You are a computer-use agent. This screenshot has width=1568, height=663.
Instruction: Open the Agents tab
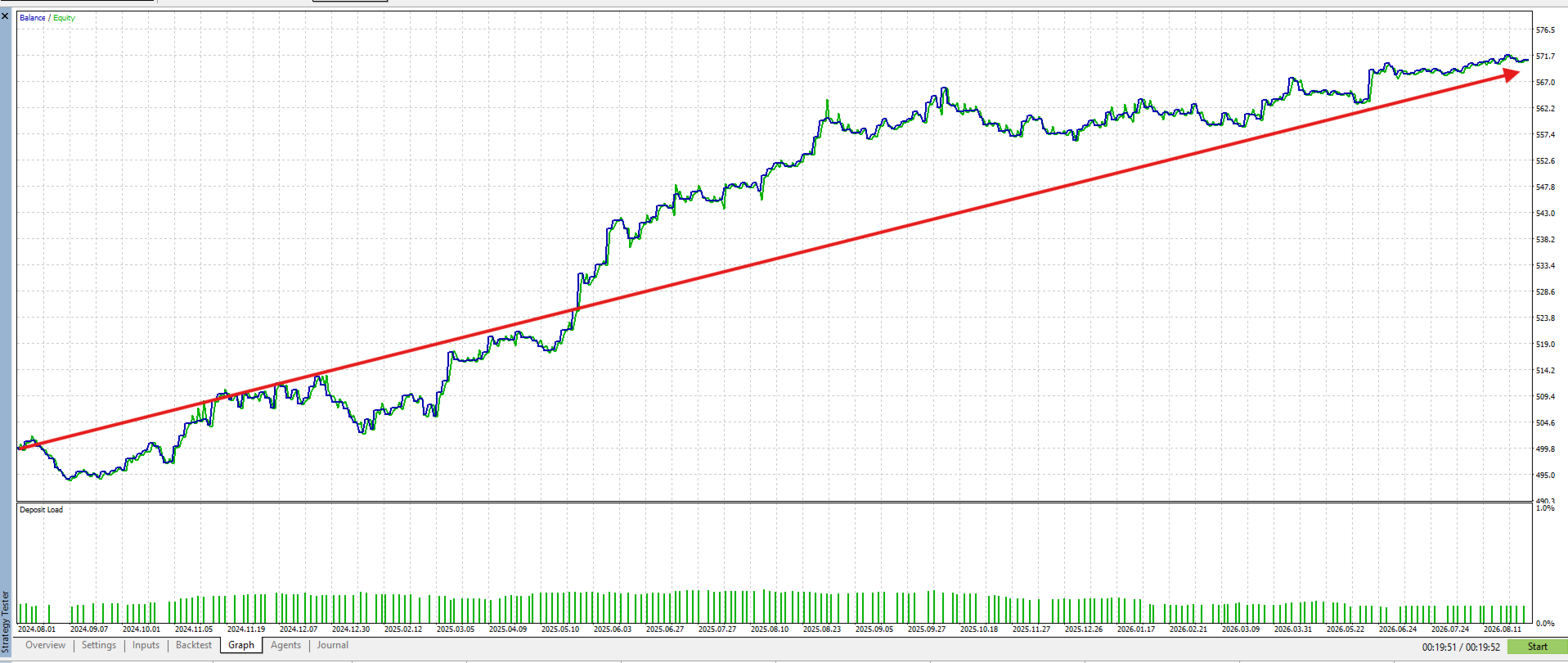285,645
